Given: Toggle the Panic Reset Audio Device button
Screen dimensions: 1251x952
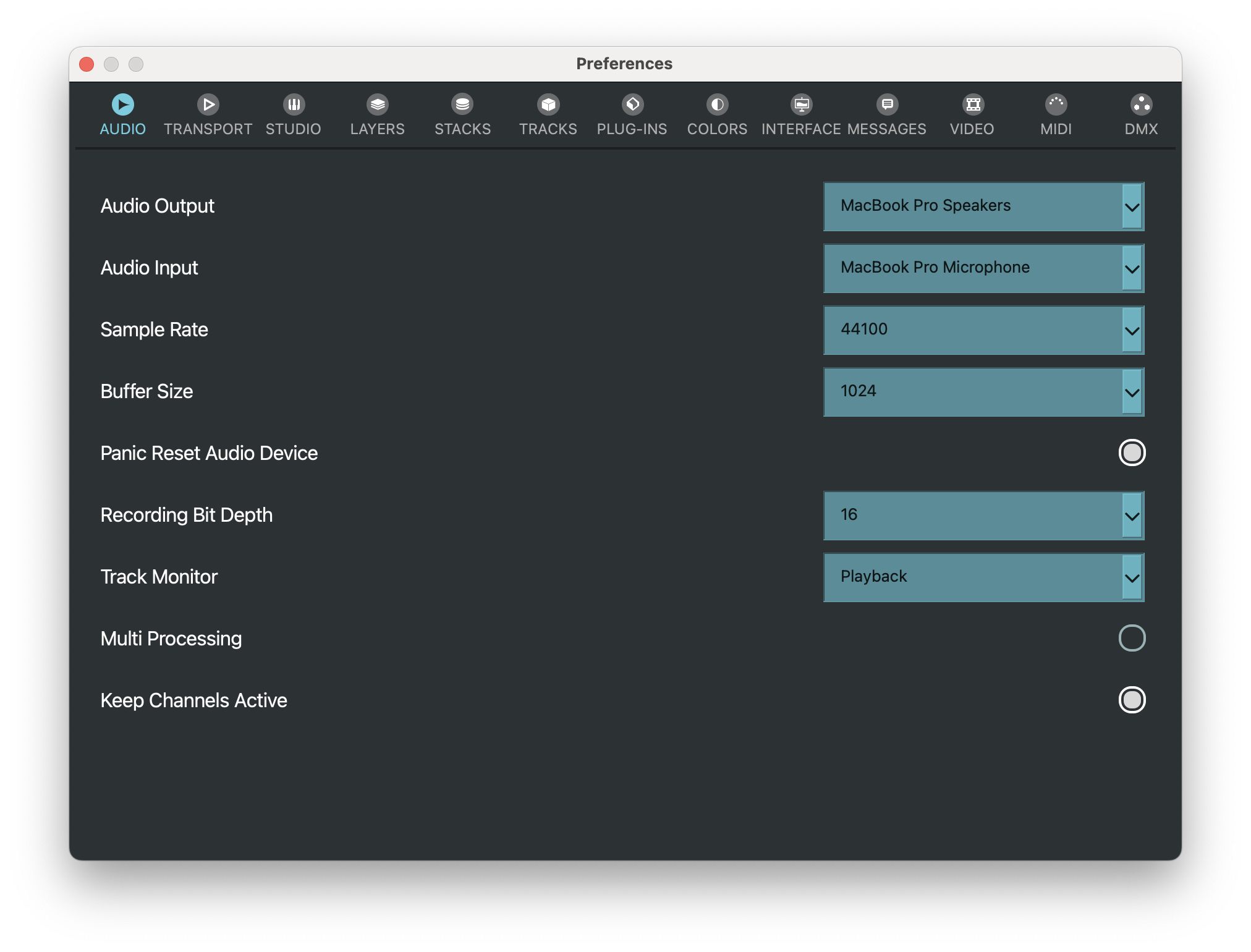Looking at the screenshot, I should point(1132,453).
